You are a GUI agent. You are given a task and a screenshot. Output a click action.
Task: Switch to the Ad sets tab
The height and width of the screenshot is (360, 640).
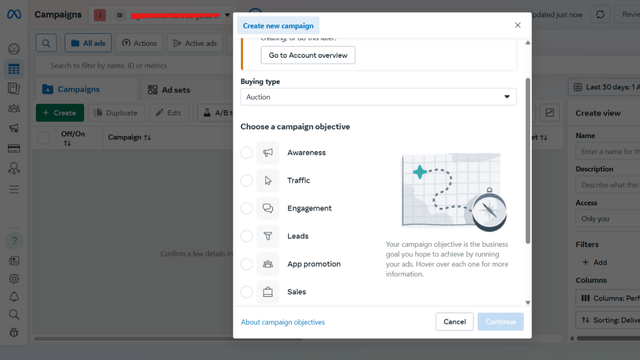(x=169, y=90)
